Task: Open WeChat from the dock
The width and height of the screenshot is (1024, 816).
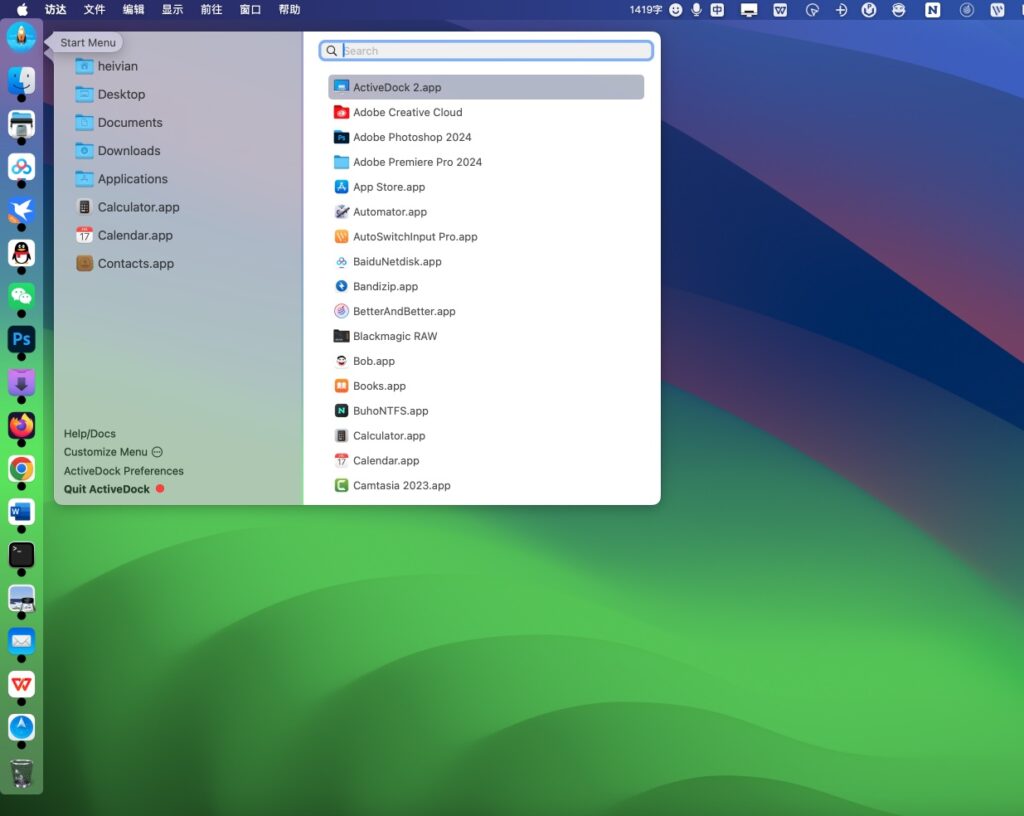Action: pyautogui.click(x=21, y=296)
